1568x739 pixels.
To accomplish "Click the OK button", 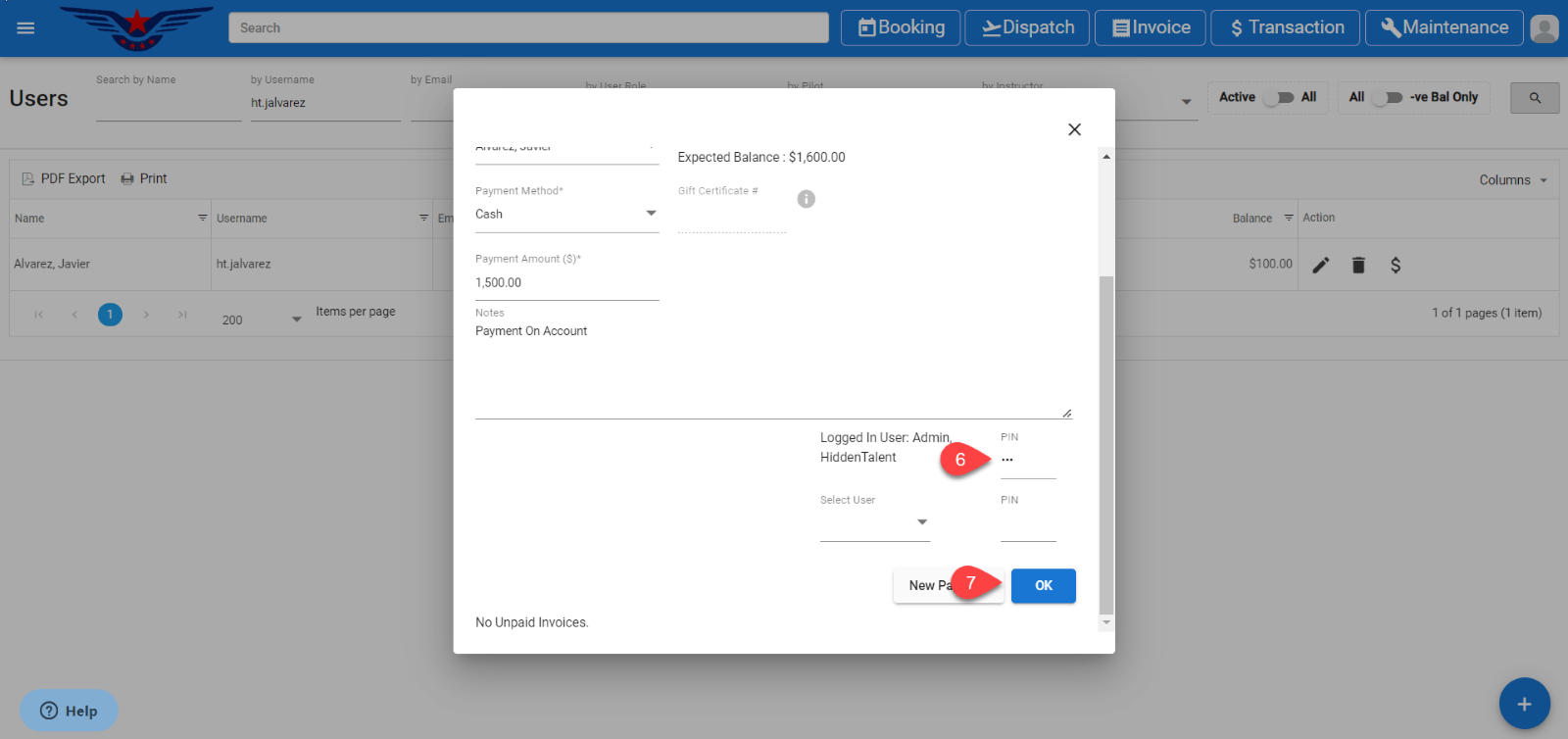I will [1043, 585].
